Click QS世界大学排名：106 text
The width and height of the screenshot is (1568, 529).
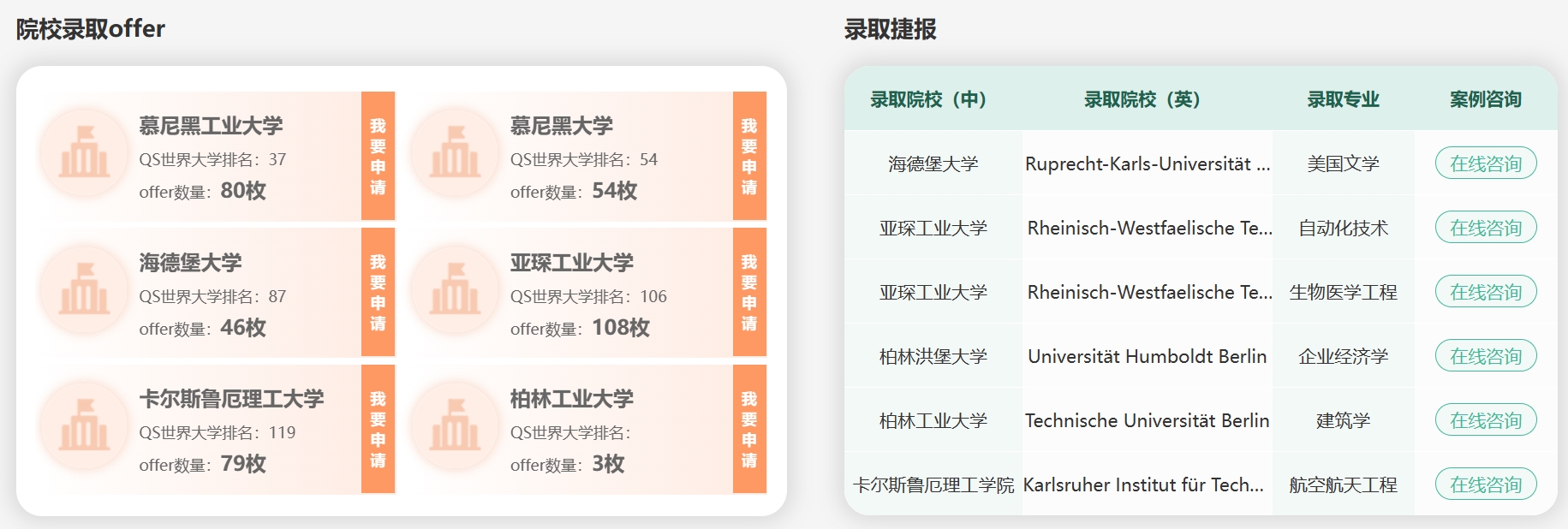[588, 296]
